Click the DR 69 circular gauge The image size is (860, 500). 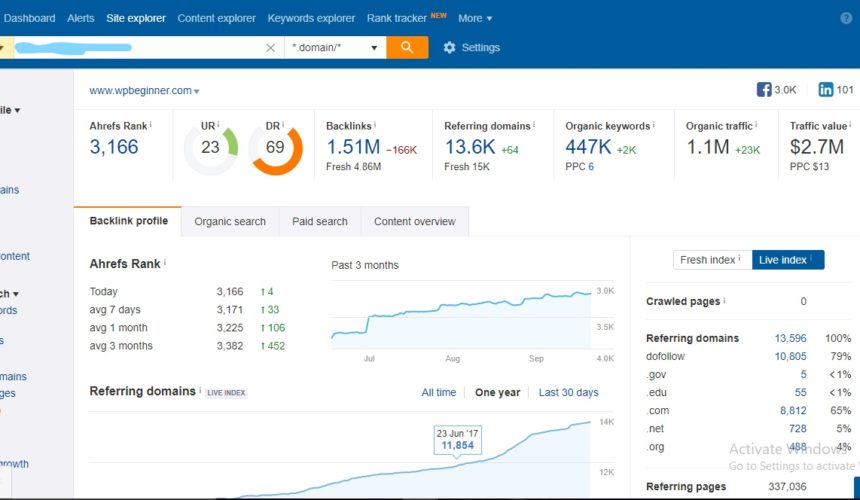coord(275,147)
